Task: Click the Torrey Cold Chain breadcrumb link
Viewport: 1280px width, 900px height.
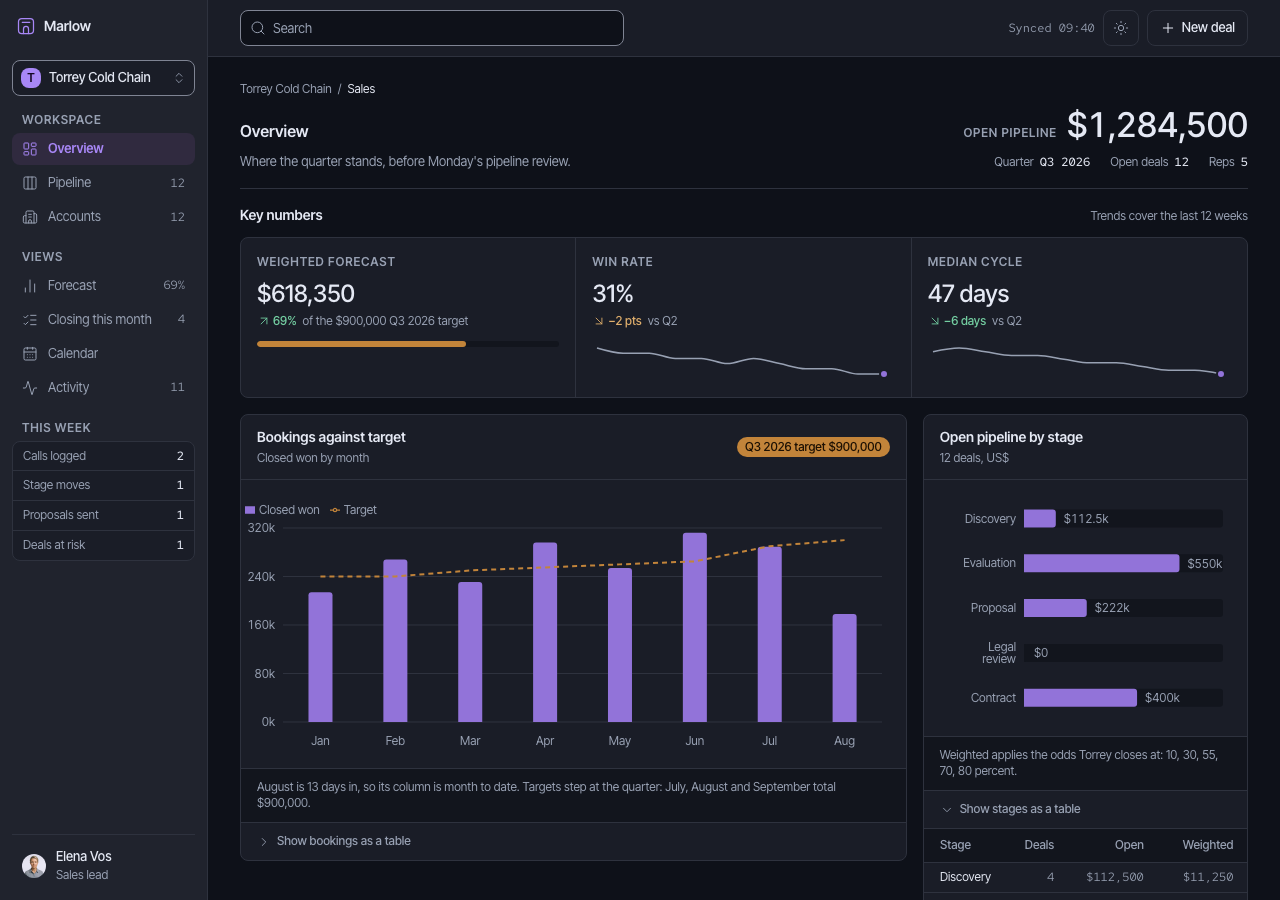Action: (286, 89)
